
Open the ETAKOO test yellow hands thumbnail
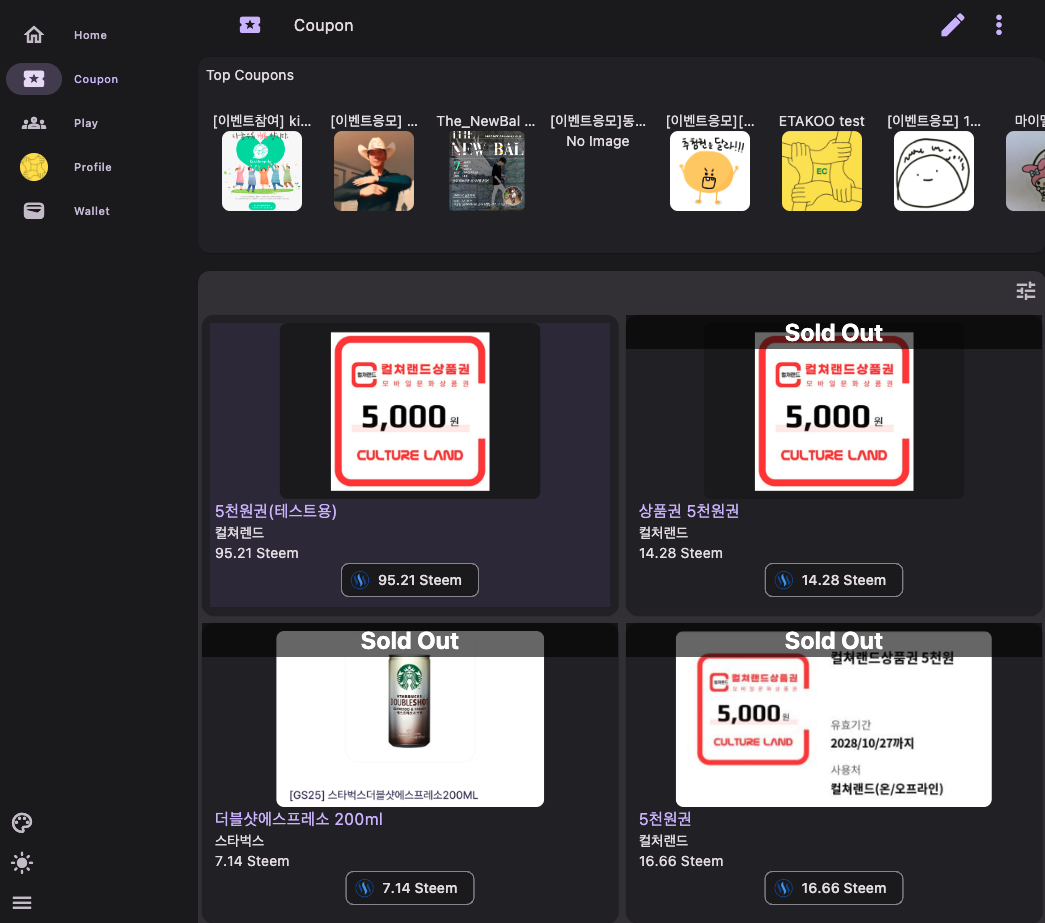pyautogui.click(x=822, y=171)
